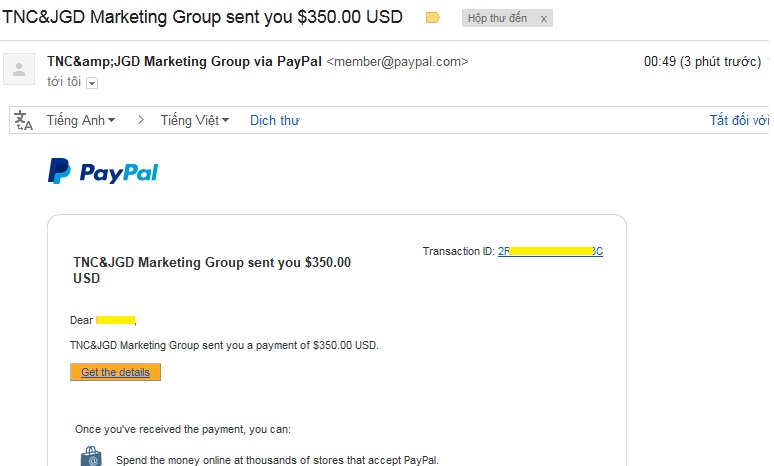
Task: Click the PayPal logo
Action: pos(103,172)
